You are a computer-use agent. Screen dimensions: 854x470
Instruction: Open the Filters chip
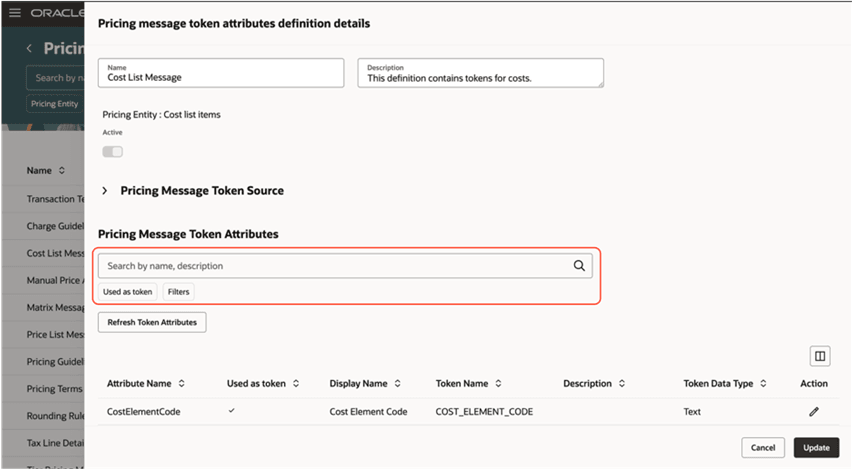[x=179, y=292]
